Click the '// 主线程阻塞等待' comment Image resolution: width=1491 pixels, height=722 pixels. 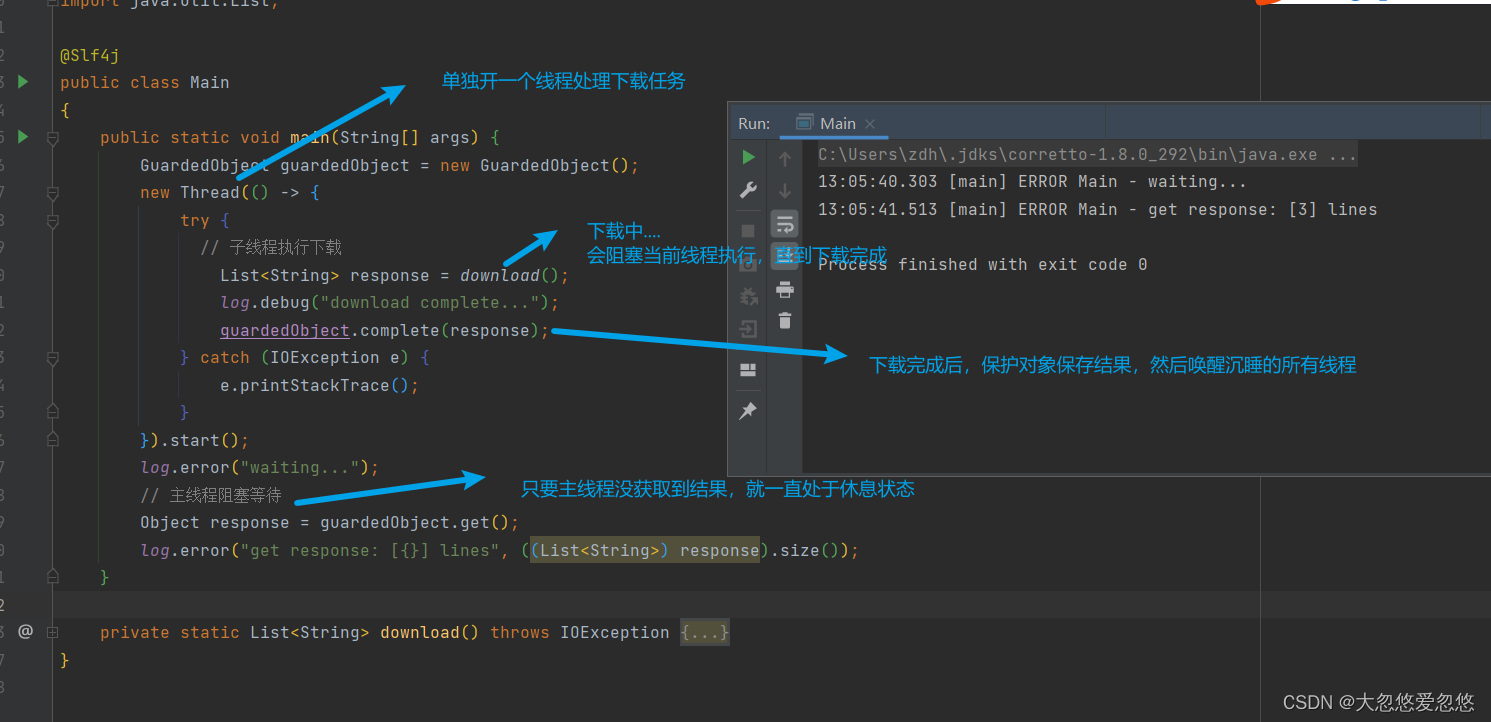(211, 495)
